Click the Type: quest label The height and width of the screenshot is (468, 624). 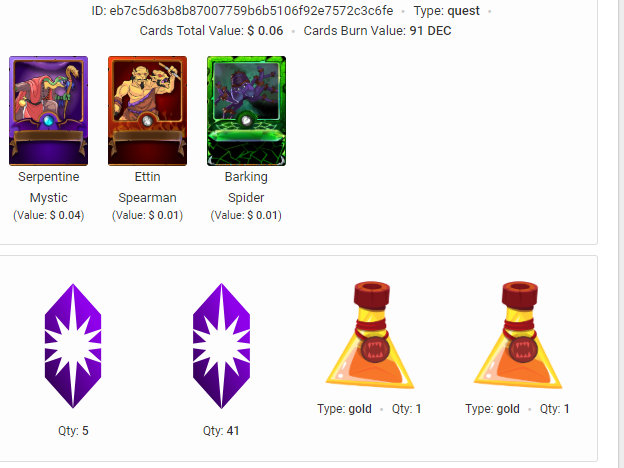(x=447, y=11)
